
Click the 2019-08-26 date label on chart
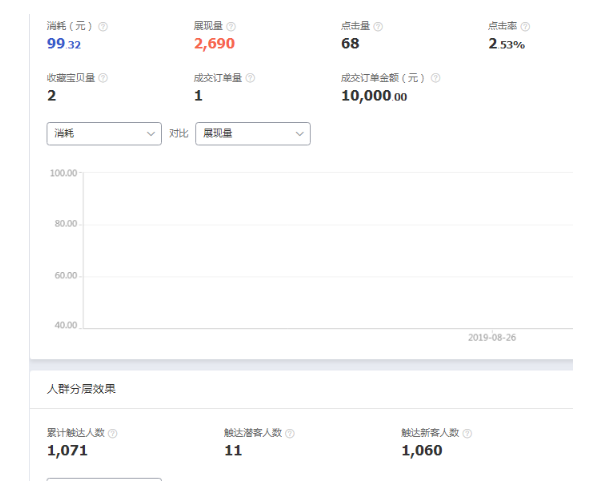coord(492,338)
